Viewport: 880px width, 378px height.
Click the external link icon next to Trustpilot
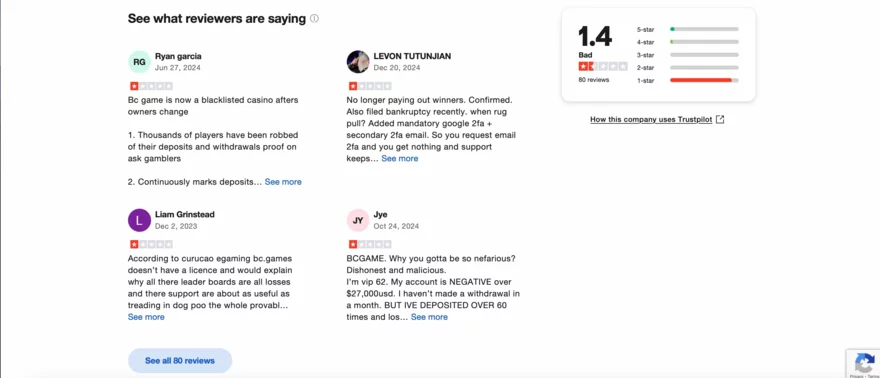click(720, 119)
